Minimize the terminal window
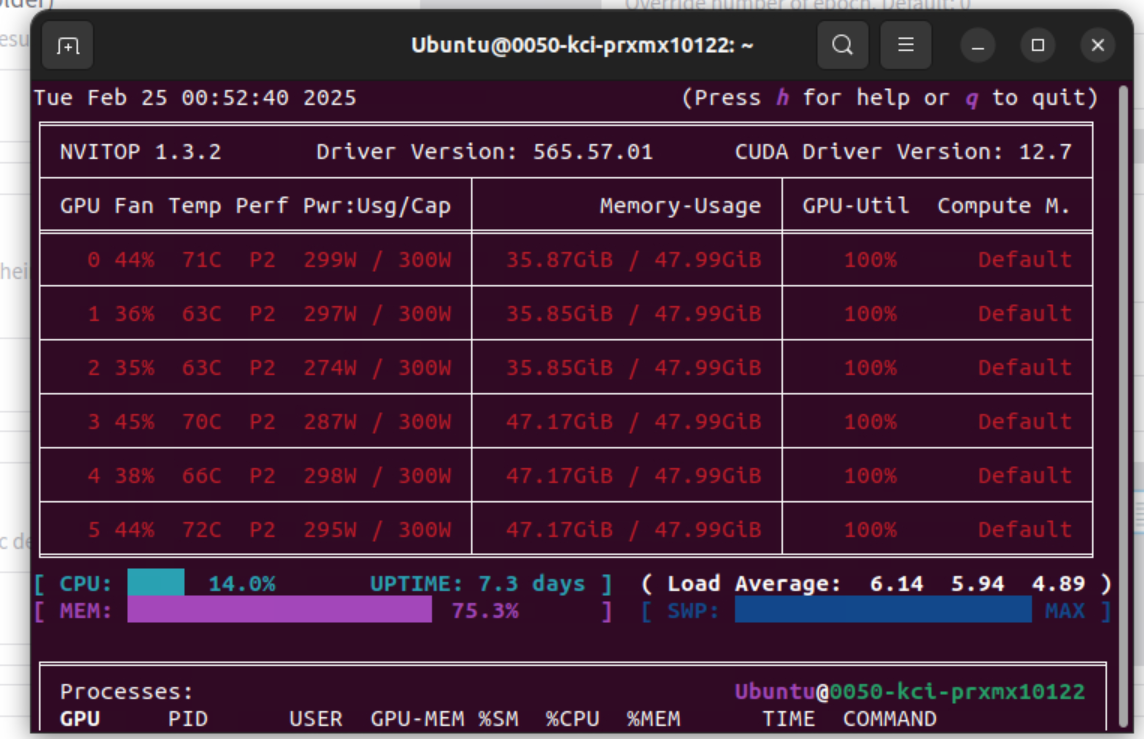1144x739 pixels. [978, 46]
